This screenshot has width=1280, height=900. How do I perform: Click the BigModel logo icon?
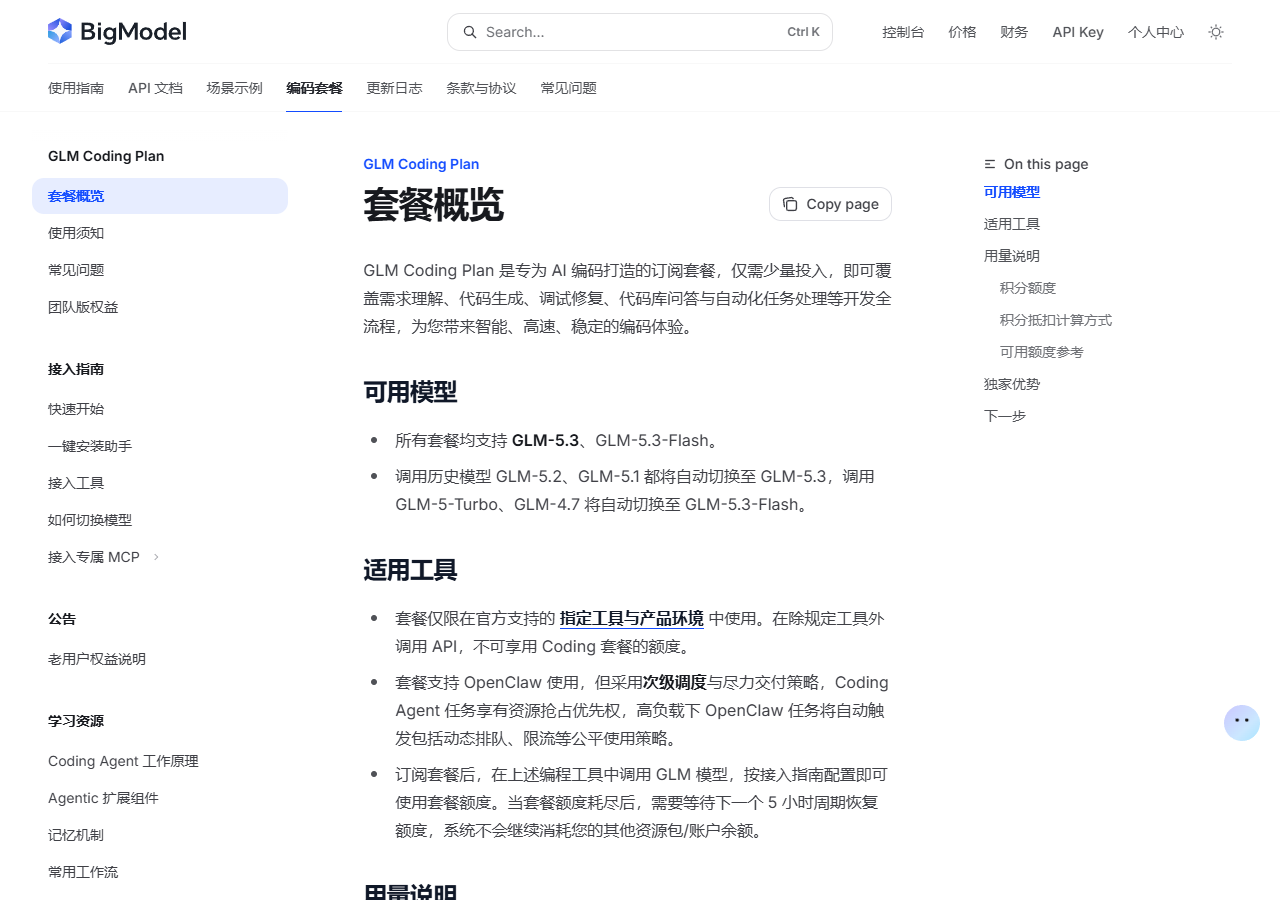(60, 31)
